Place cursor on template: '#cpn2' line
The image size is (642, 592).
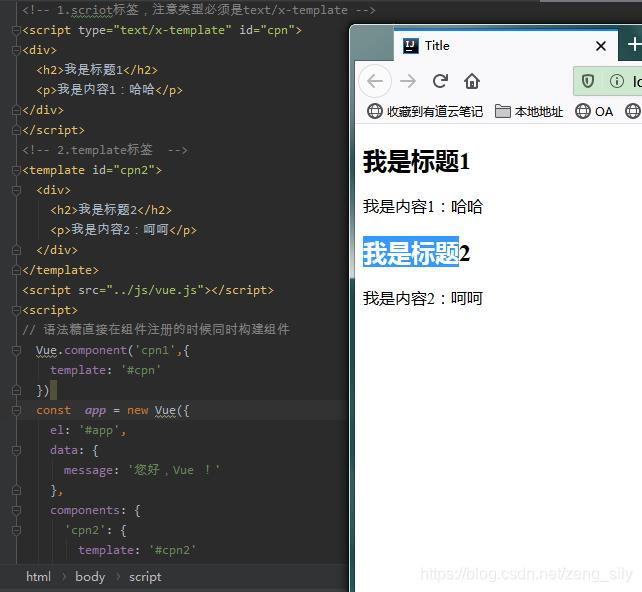click(x=137, y=550)
